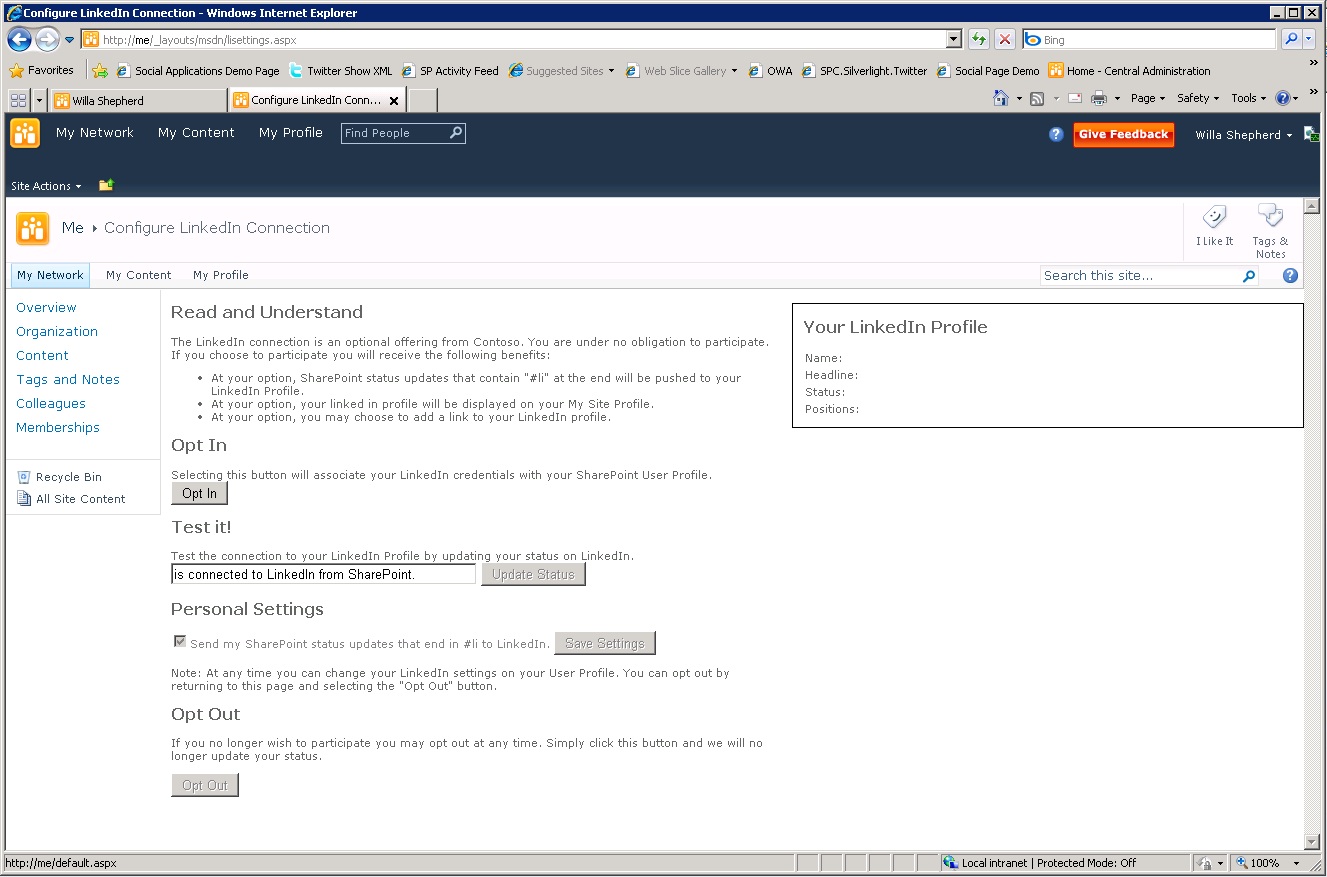The image size is (1327, 877).
Task: Click the browser Back arrow button
Action: [x=19, y=40]
